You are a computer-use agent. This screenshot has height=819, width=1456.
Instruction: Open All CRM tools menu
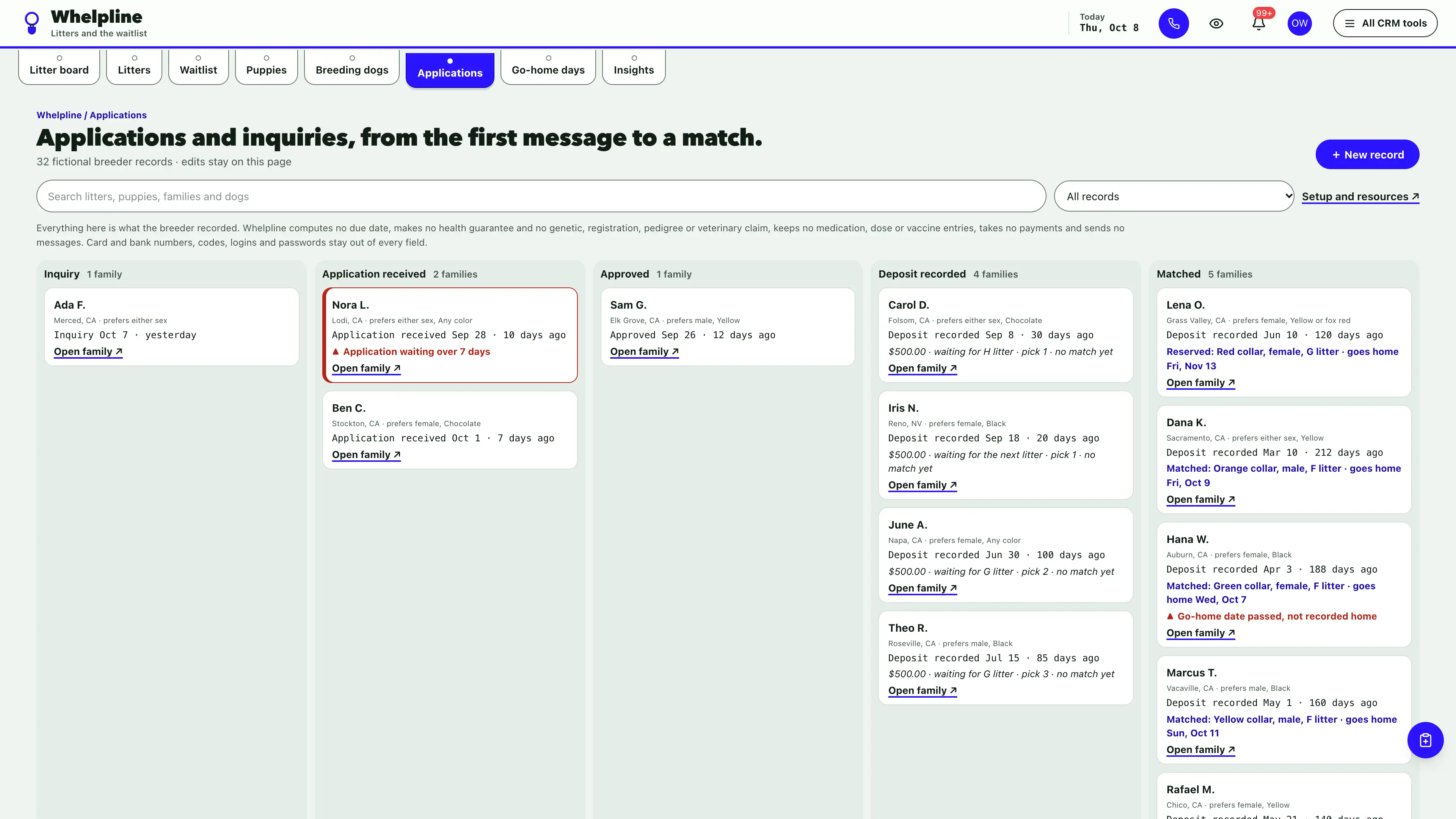(x=1385, y=23)
